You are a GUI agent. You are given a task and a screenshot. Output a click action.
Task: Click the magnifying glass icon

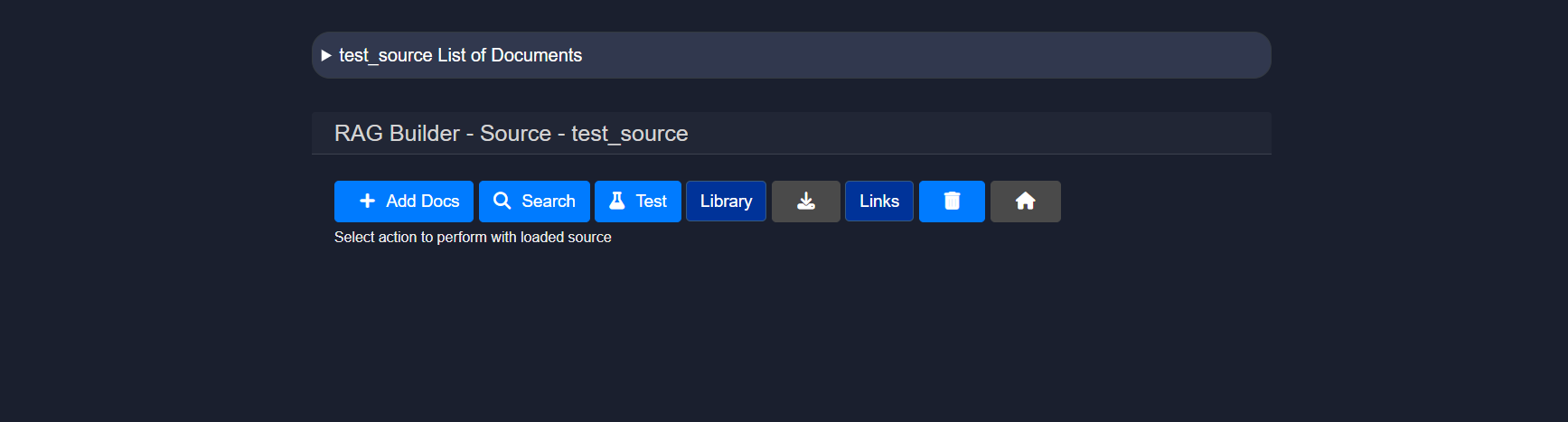tap(502, 202)
